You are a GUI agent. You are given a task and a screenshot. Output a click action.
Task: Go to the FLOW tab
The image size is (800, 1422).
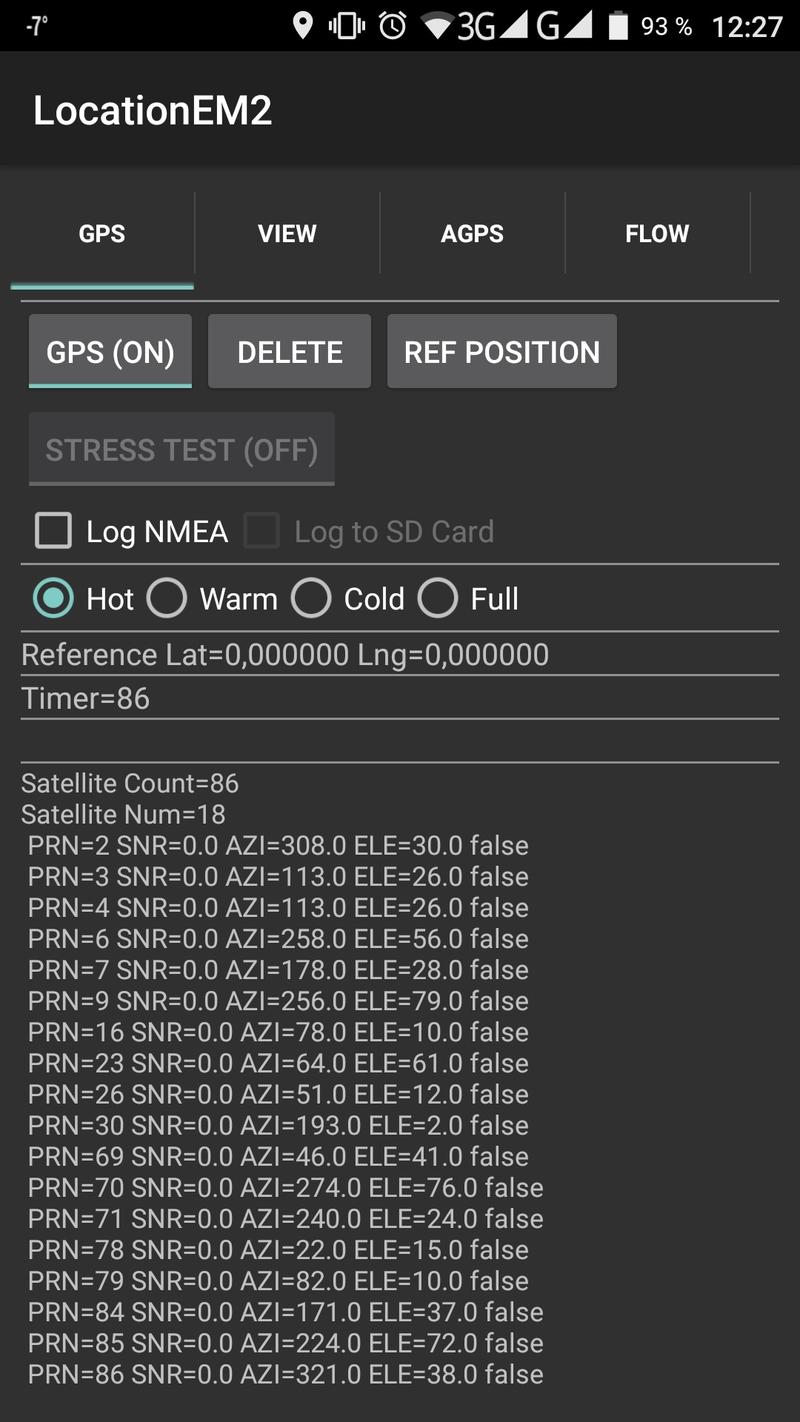coord(657,234)
